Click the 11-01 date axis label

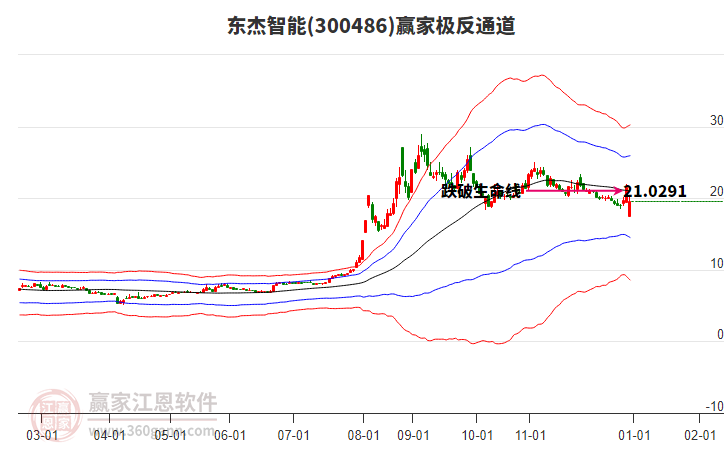[x=530, y=435]
